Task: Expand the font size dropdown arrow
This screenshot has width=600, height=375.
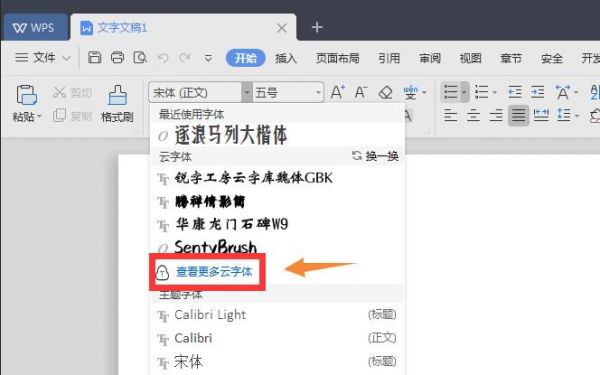Action: (318, 93)
